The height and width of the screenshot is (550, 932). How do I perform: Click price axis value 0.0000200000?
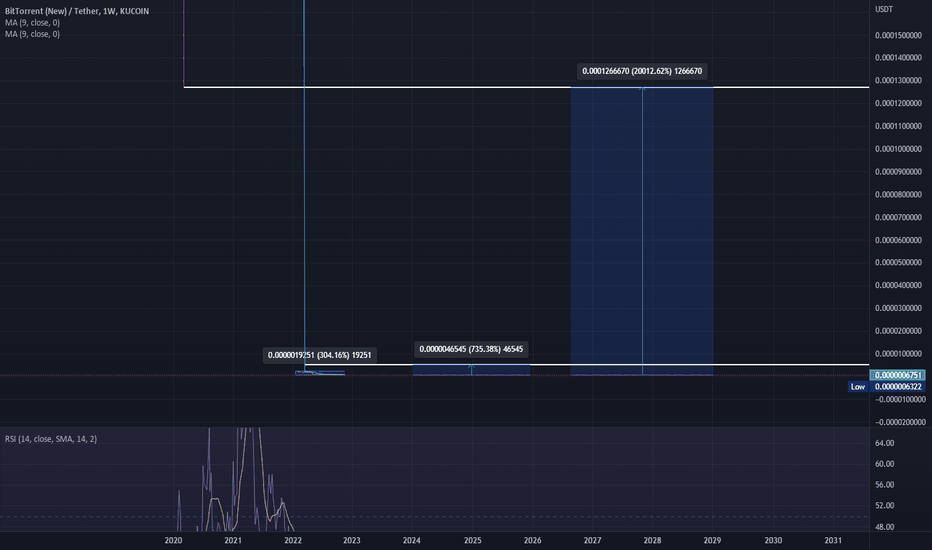click(x=898, y=331)
